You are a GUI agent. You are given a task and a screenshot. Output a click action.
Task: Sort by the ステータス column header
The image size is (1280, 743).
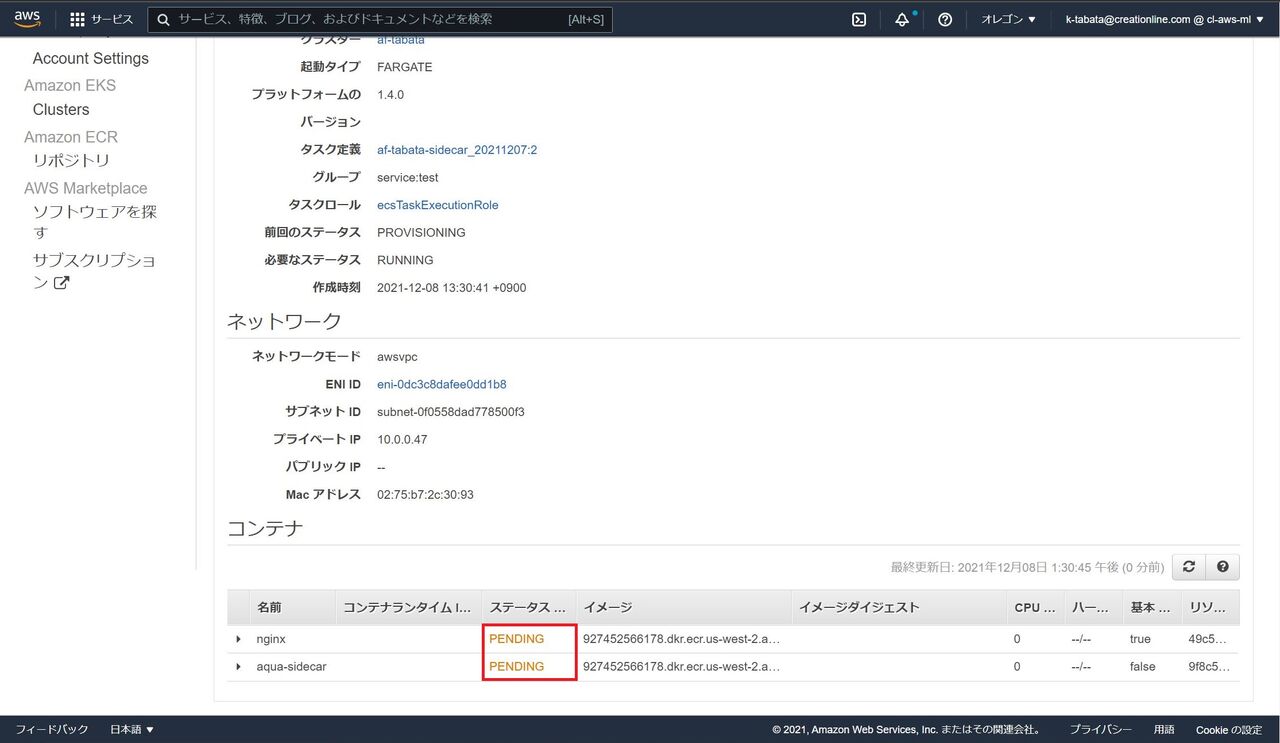point(527,608)
